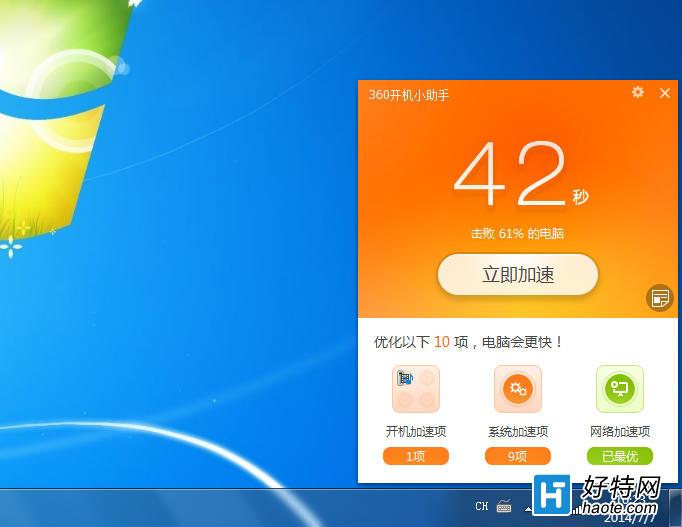Click the keyboard icon in the system tray
682x527 pixels.
504,506
